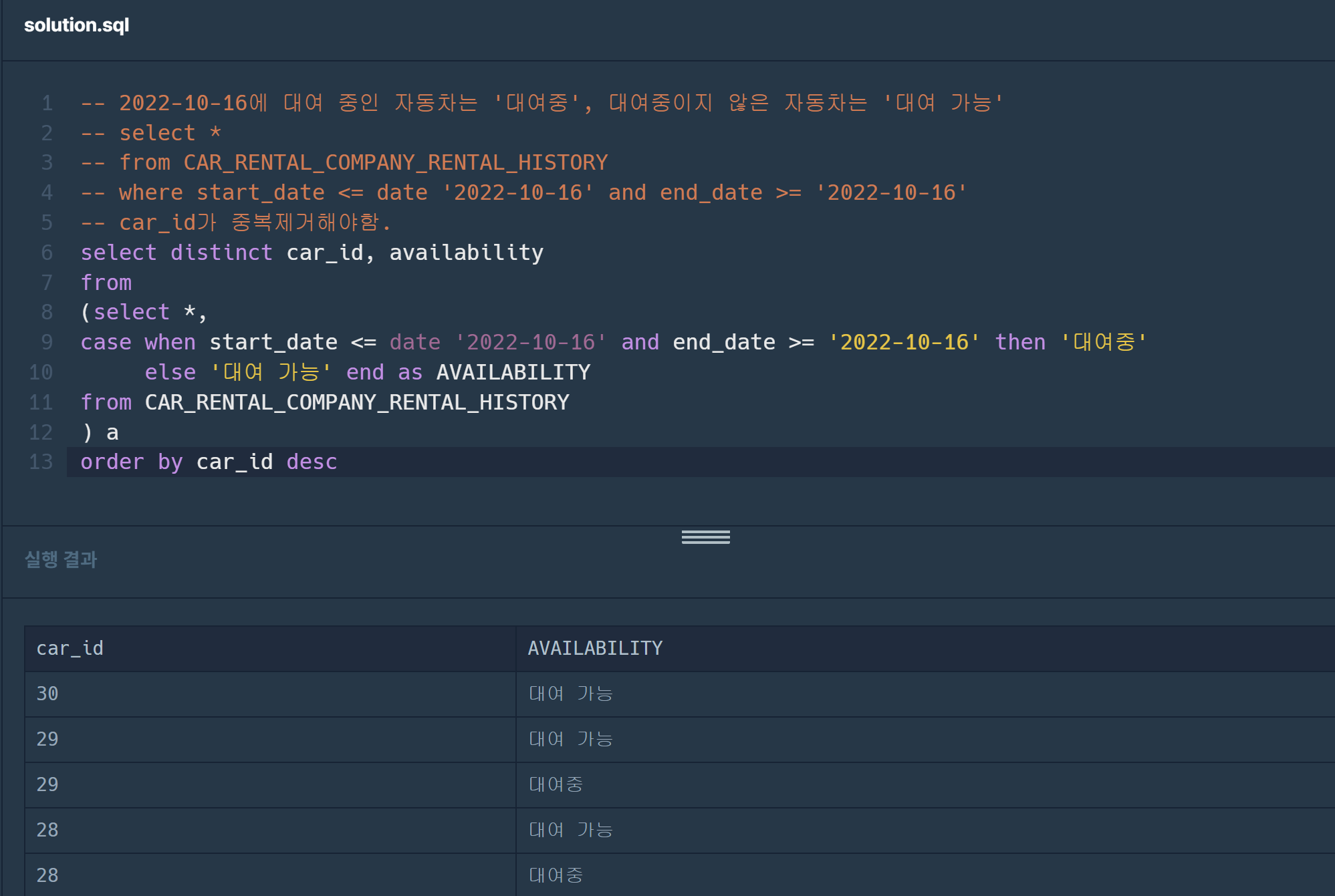Click line number 6 in gutter

(46, 253)
